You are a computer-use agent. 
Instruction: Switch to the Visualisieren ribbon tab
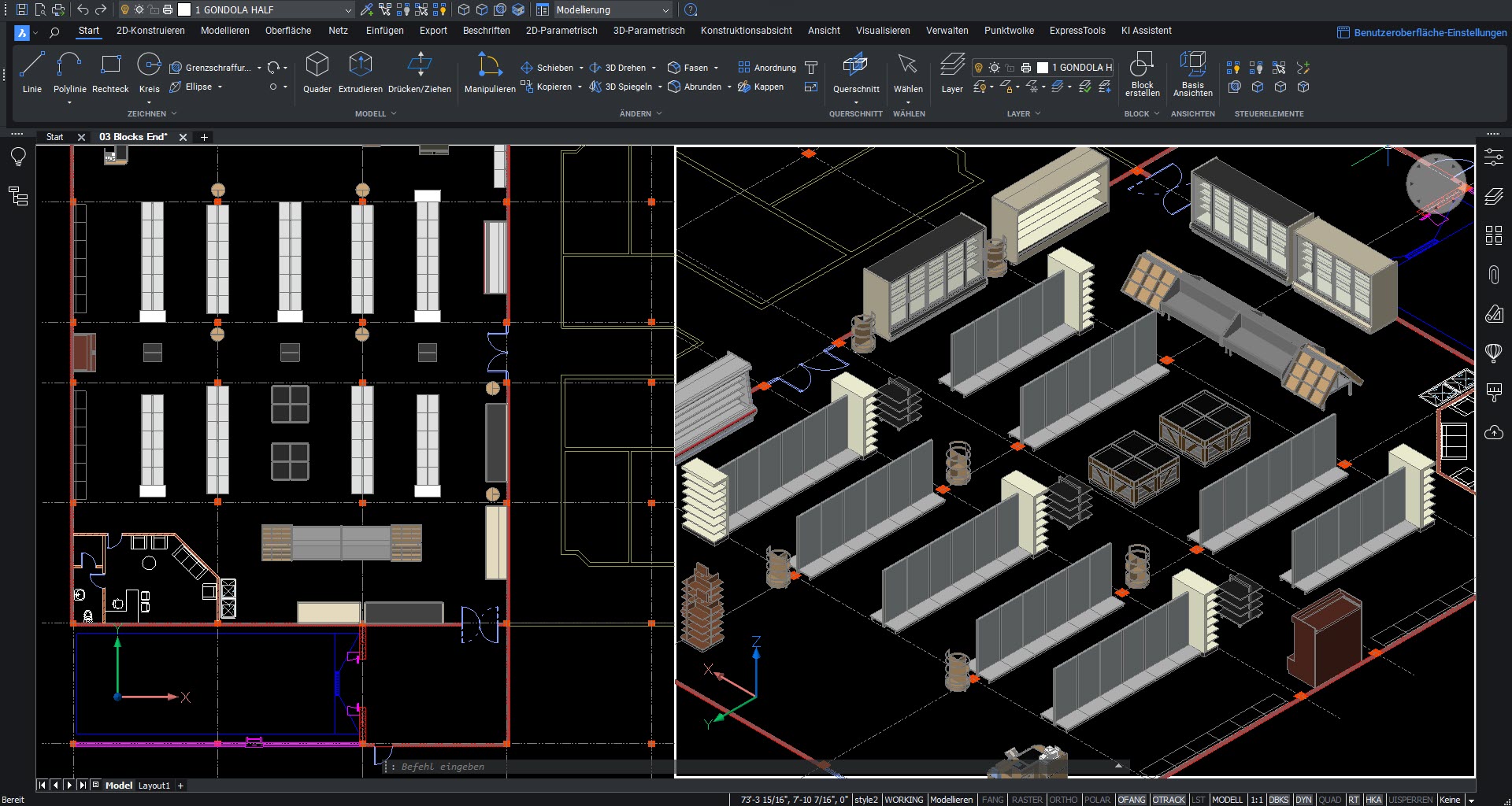[x=882, y=31]
